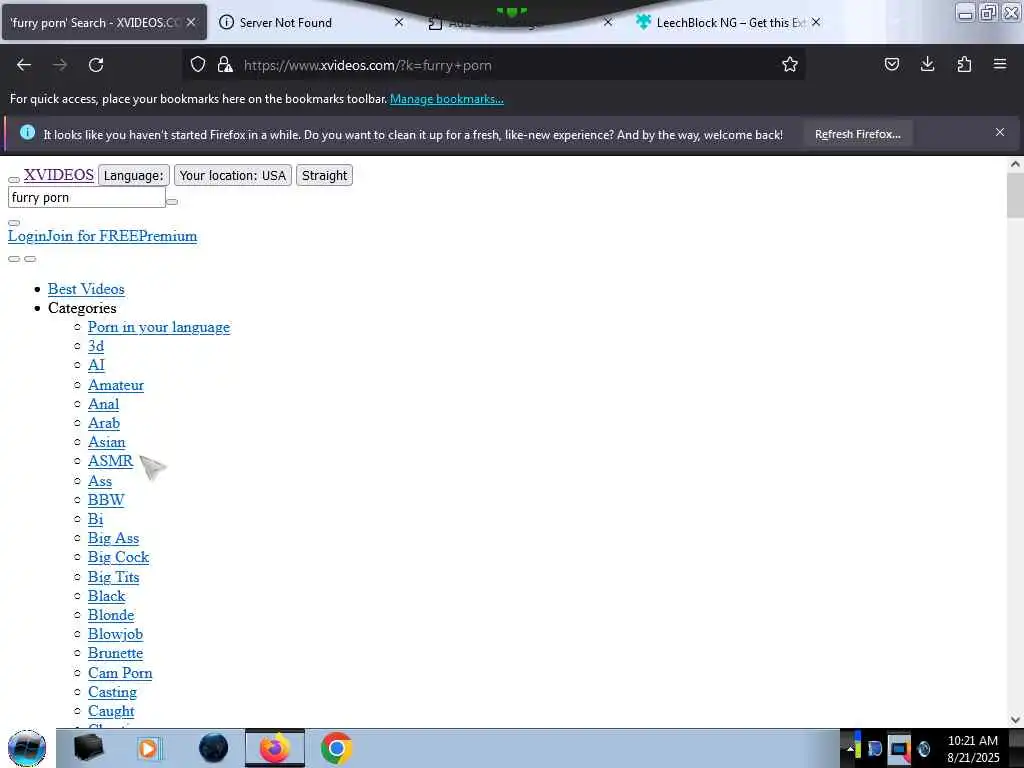Open the black folder taskbar icon
Viewport: 1024px width, 768px height.
click(x=88, y=748)
